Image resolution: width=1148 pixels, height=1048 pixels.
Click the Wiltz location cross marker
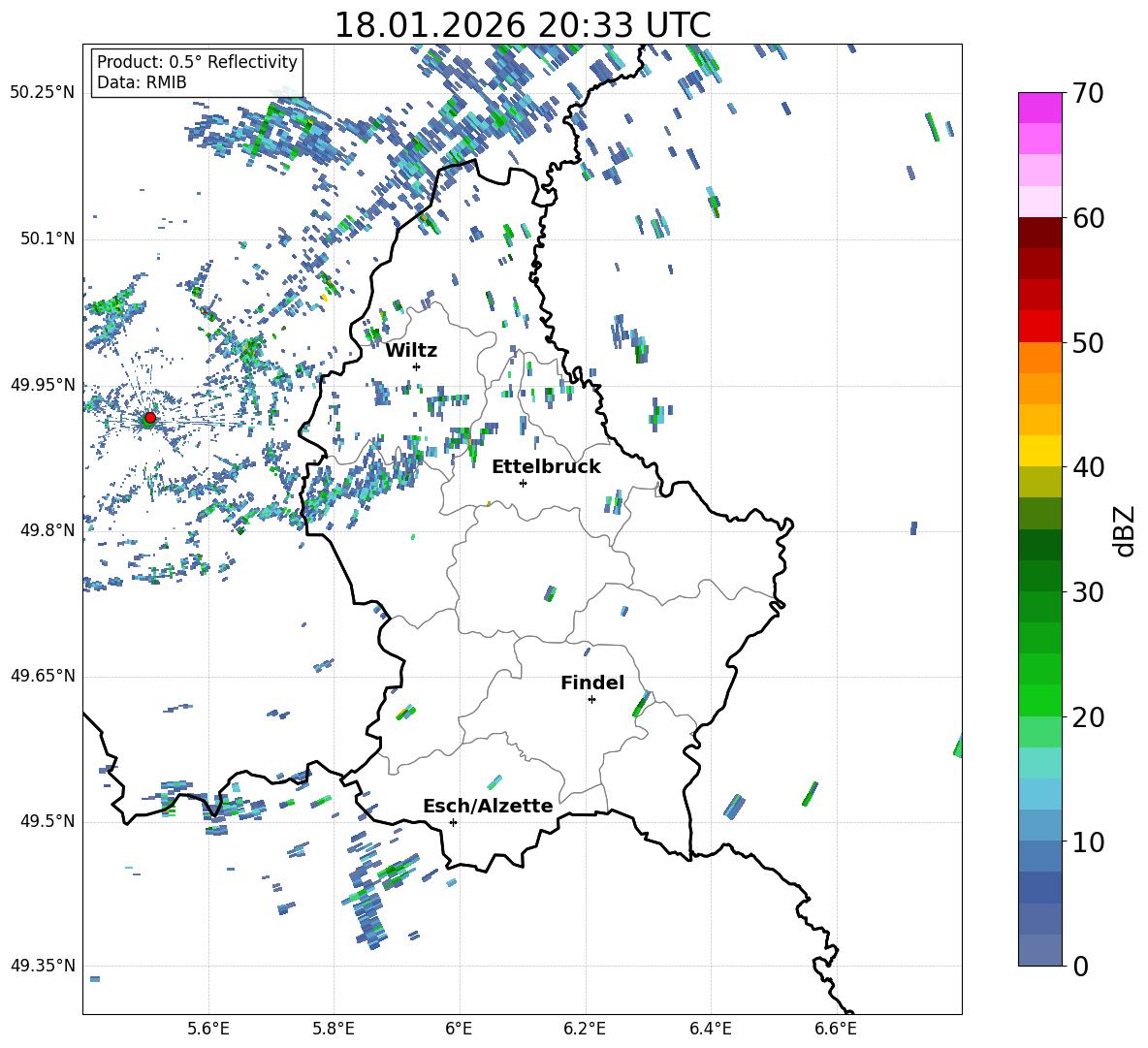pos(417,366)
